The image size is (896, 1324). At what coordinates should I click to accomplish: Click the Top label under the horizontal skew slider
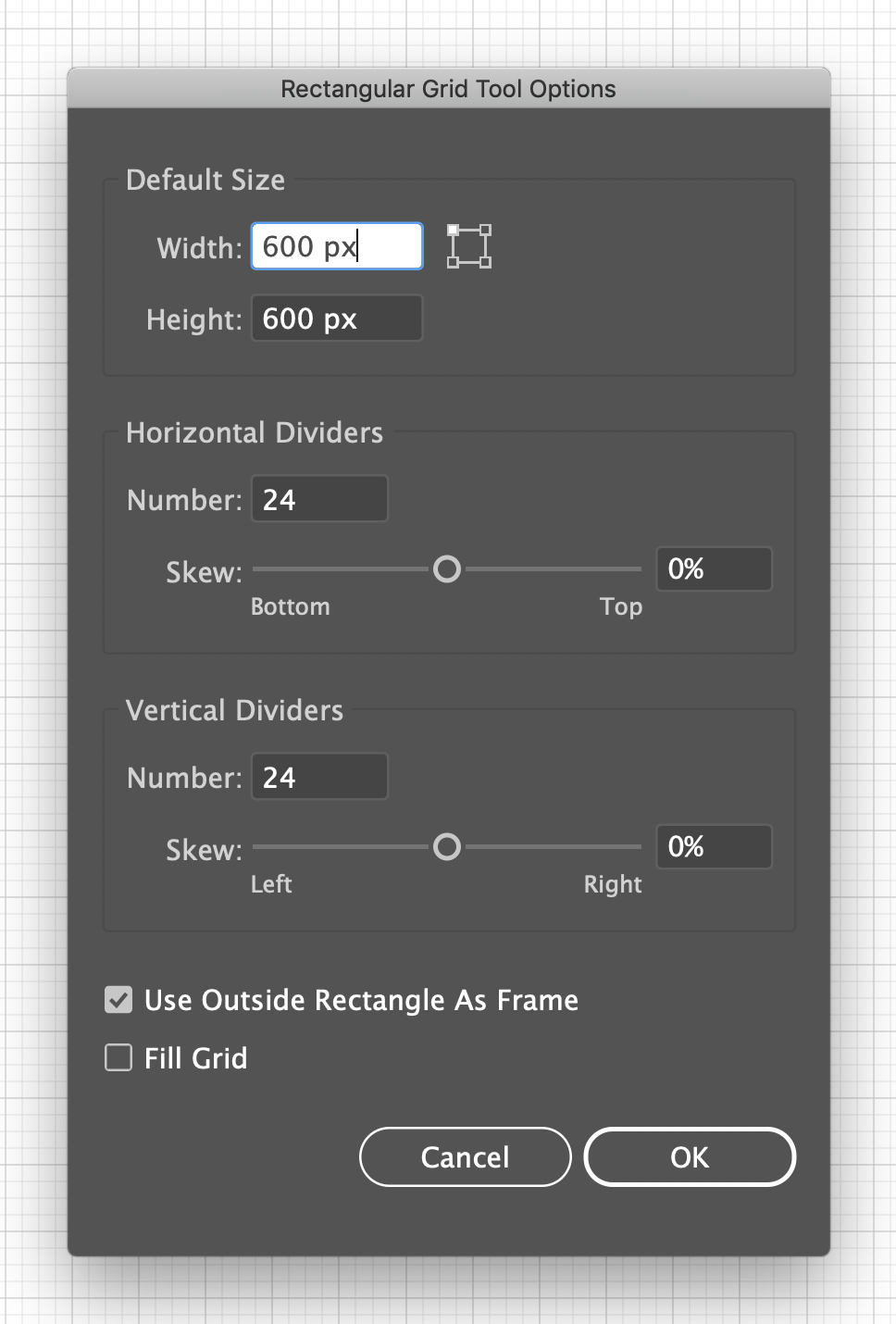(x=620, y=606)
